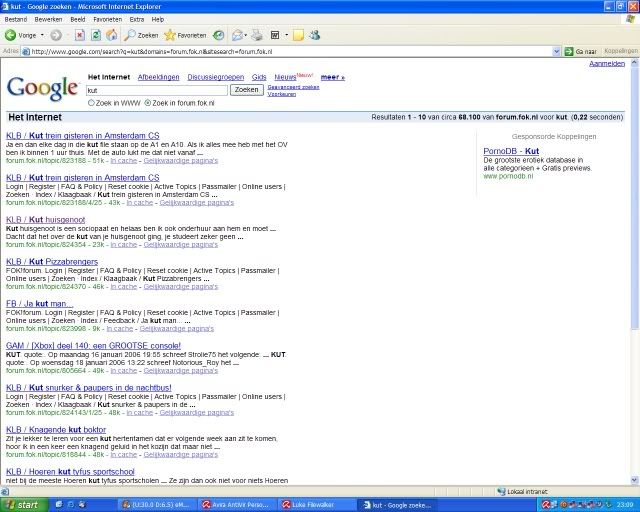This screenshot has width=640, height=512.
Task: Expand the Edit icon dropdown arrow
Action: tap(287, 36)
